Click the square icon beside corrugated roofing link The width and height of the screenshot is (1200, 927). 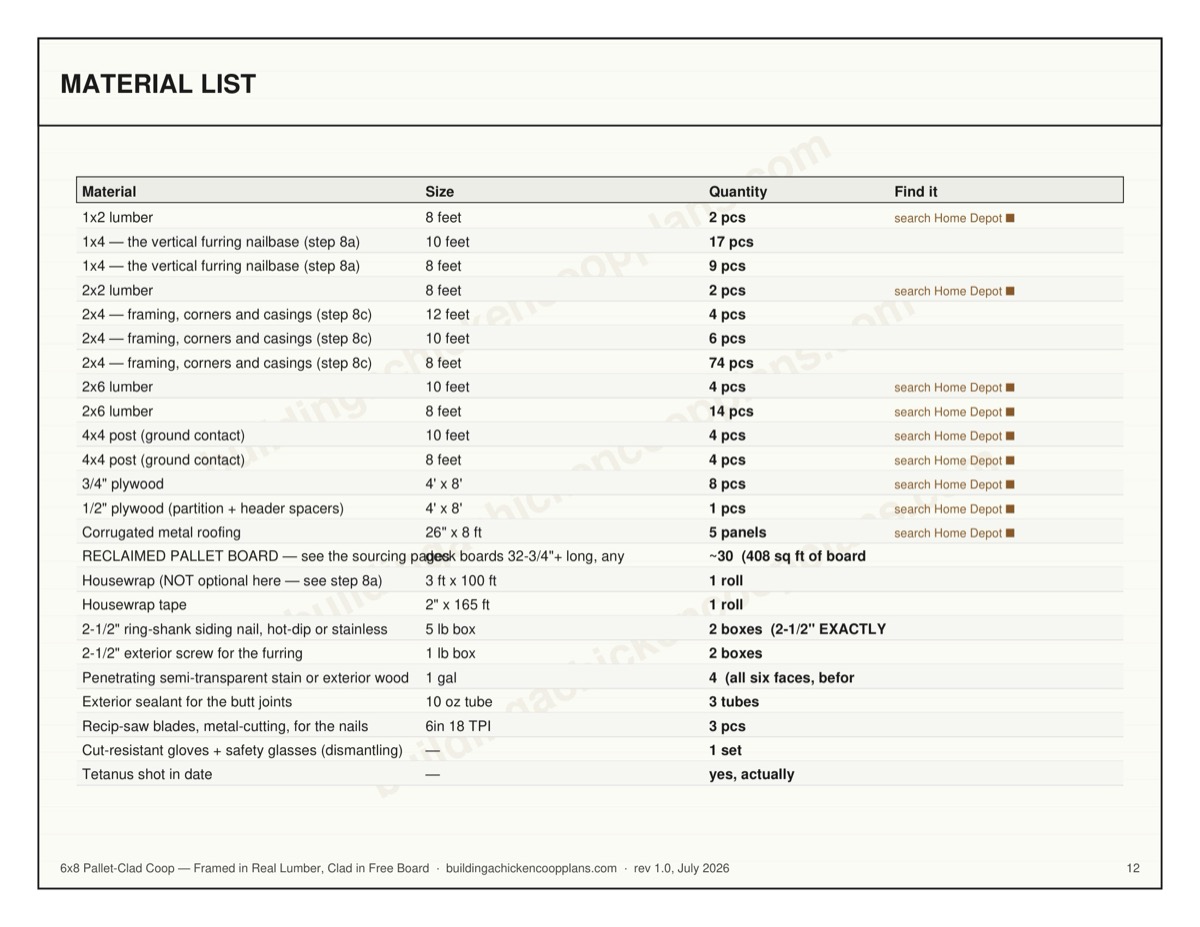click(1010, 533)
